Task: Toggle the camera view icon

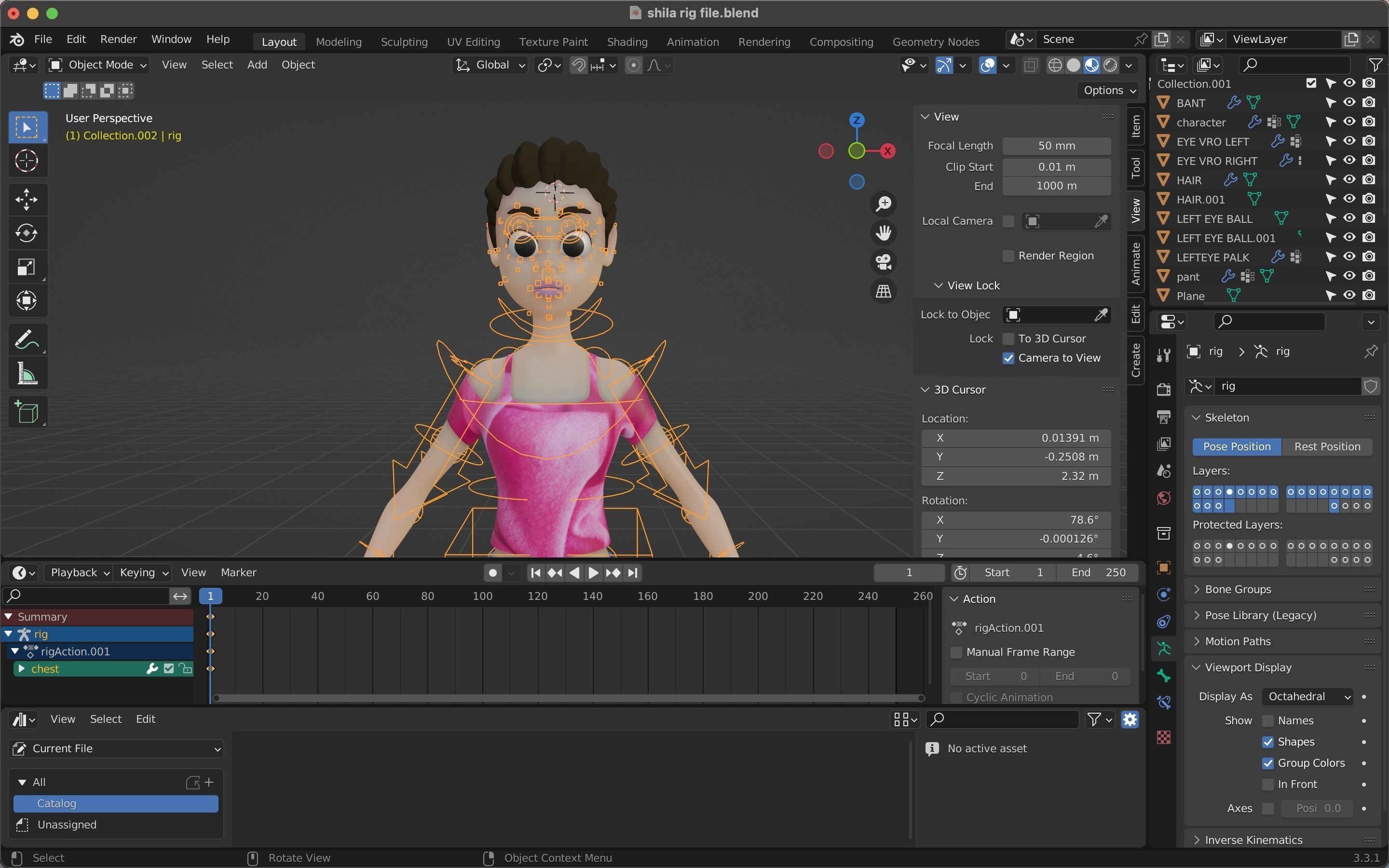Action: tap(884, 262)
